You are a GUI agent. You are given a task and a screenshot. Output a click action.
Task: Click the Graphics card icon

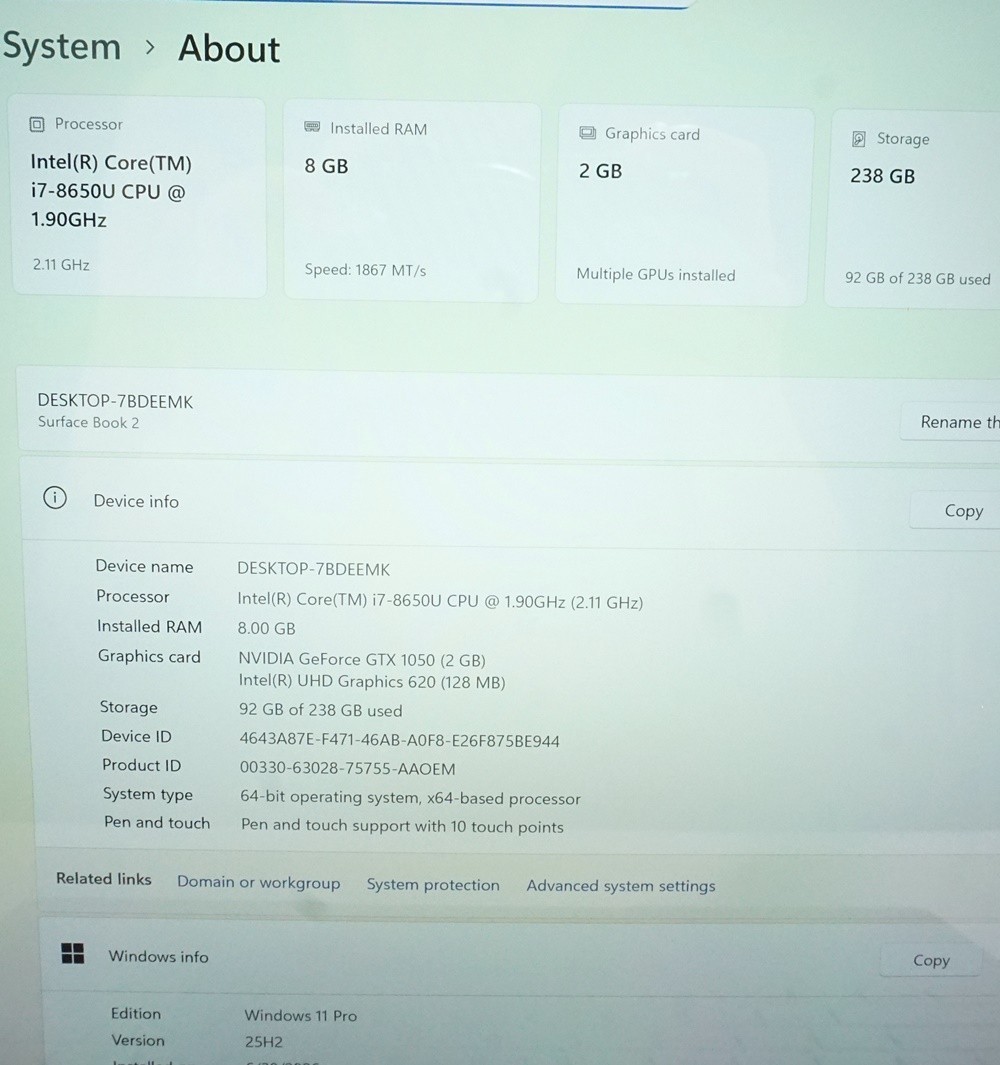(x=588, y=132)
